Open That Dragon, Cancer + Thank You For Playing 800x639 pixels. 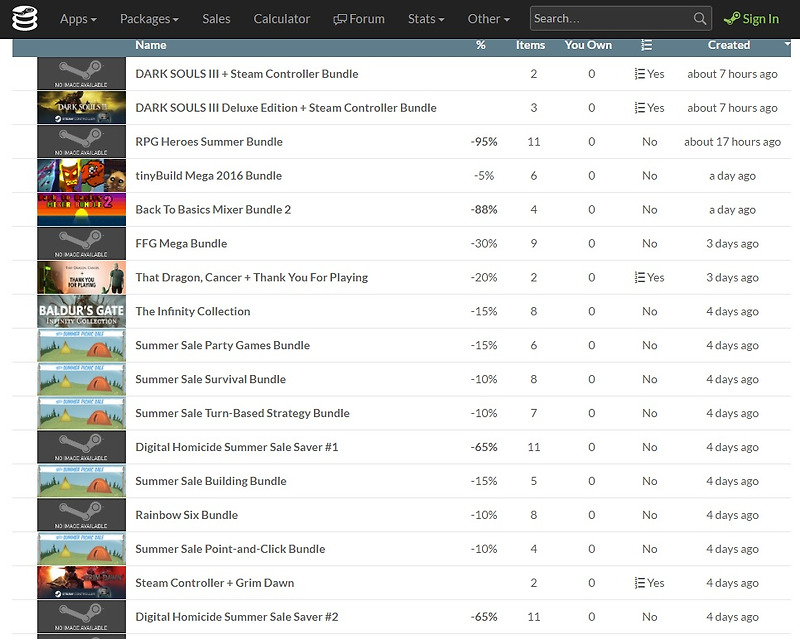(252, 277)
